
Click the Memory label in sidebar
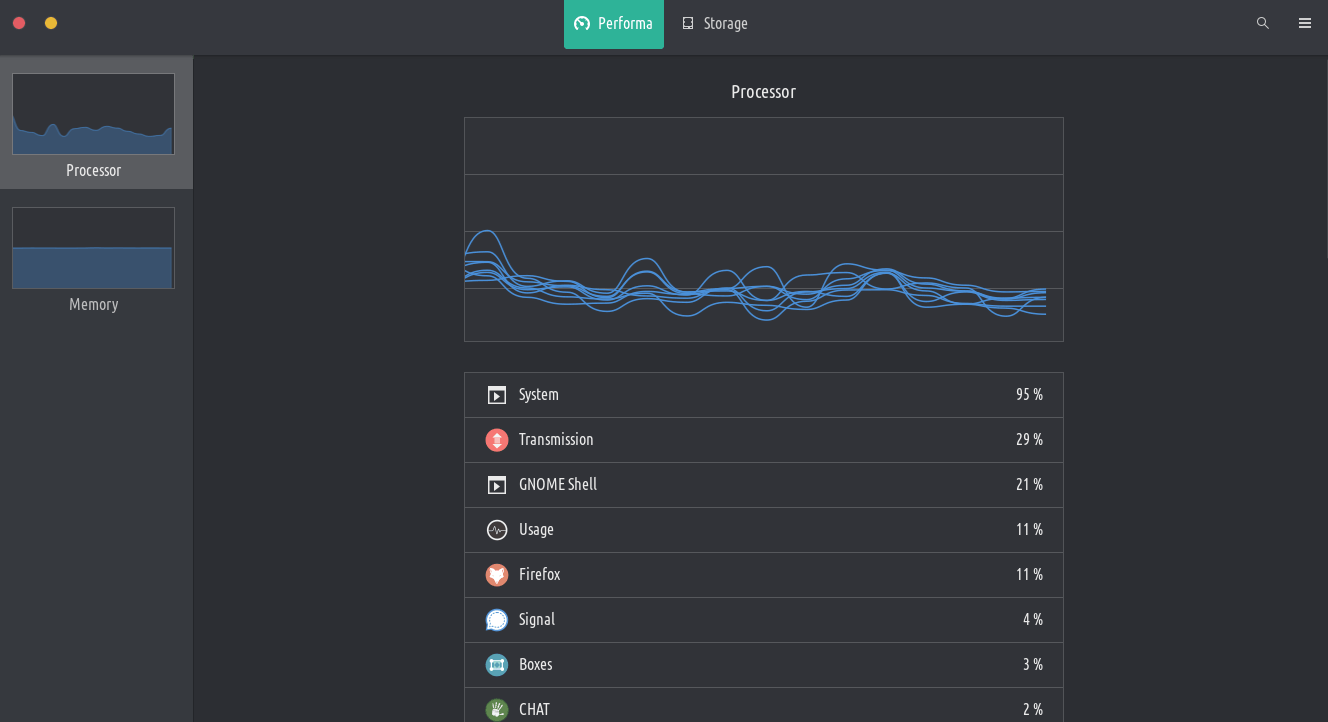pyautogui.click(x=93, y=304)
